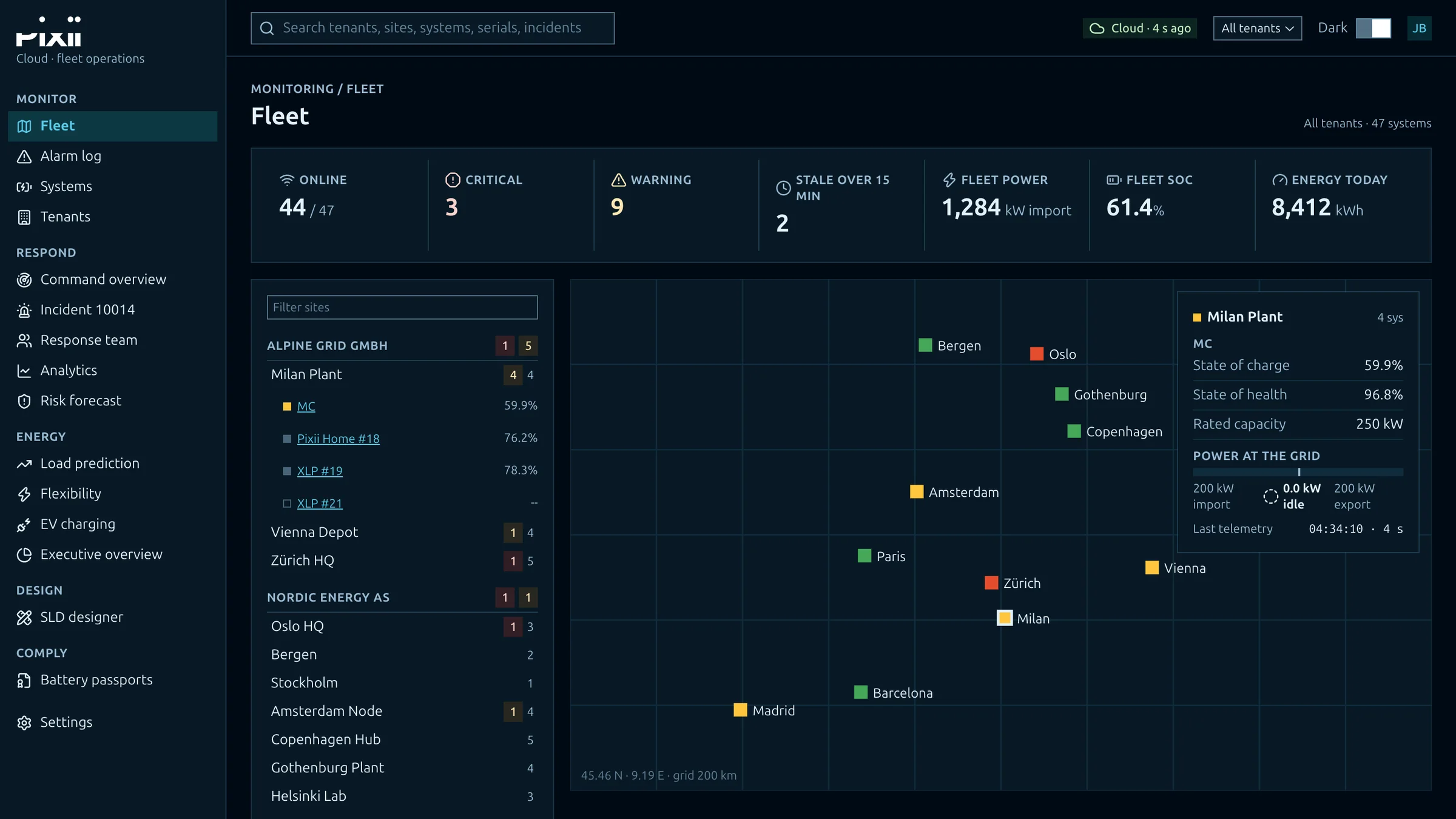
Task: Click the Critical count card
Action: (511, 205)
